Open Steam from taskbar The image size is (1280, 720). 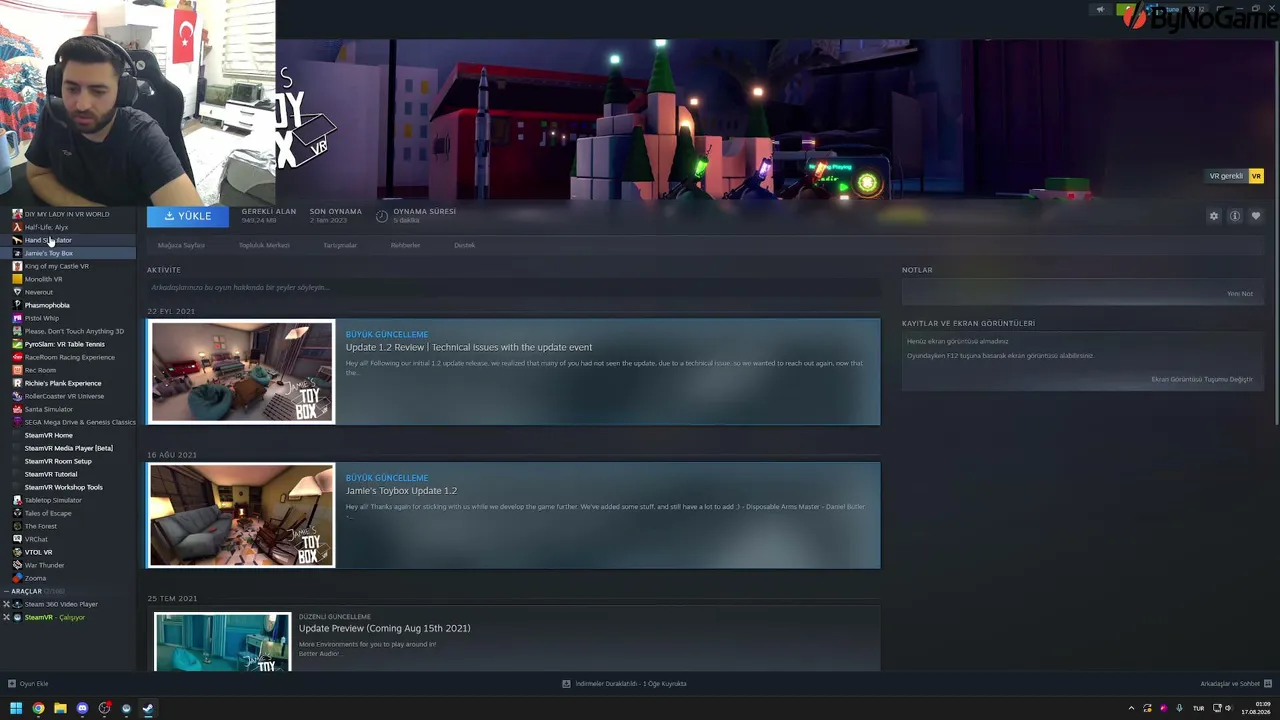click(x=147, y=709)
